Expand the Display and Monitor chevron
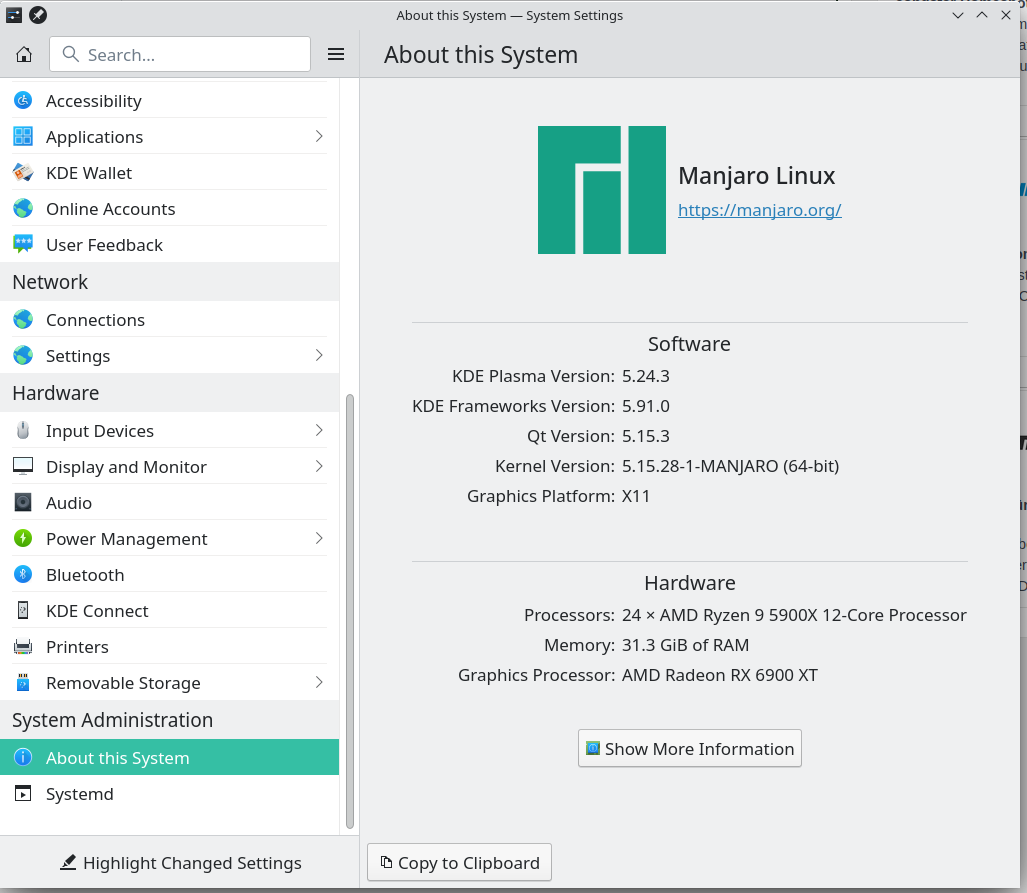The image size is (1027, 893). [x=319, y=466]
